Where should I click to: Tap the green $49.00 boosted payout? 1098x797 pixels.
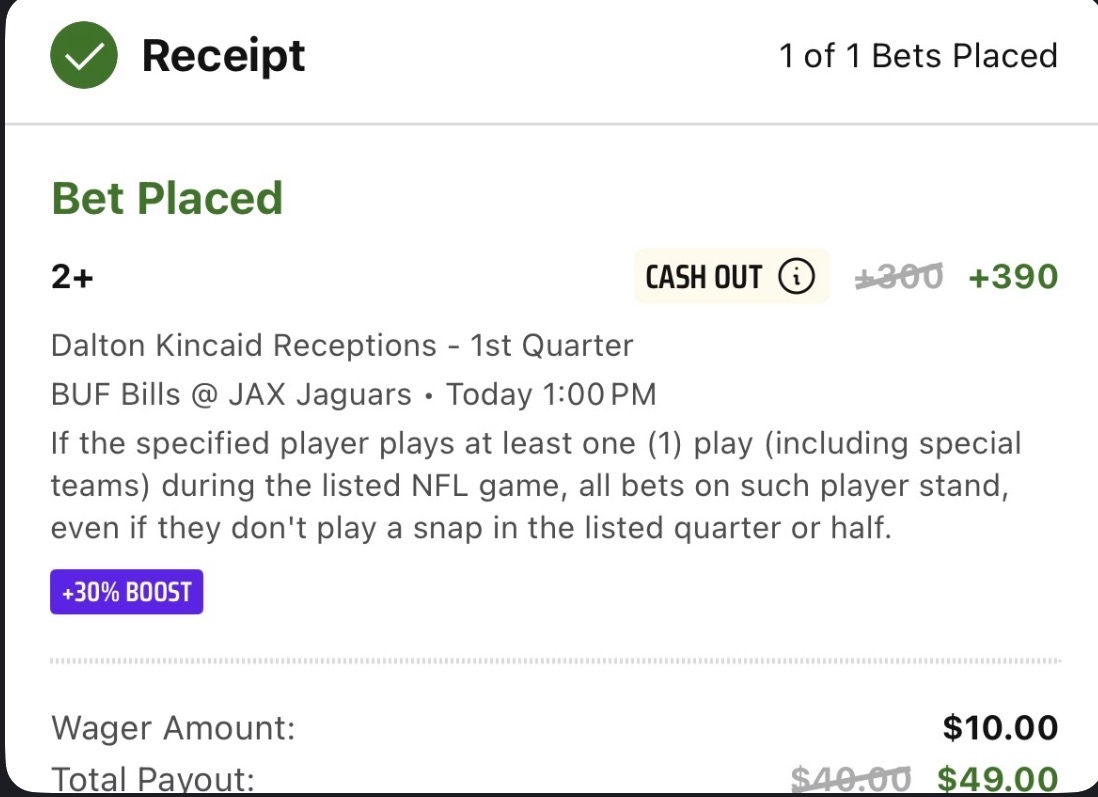click(997, 779)
